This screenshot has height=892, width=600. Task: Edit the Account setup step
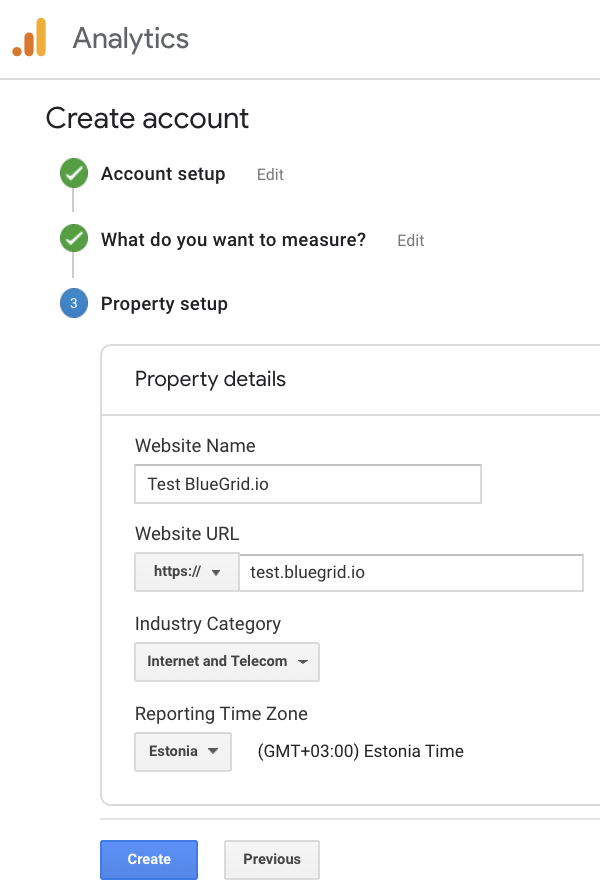click(270, 175)
